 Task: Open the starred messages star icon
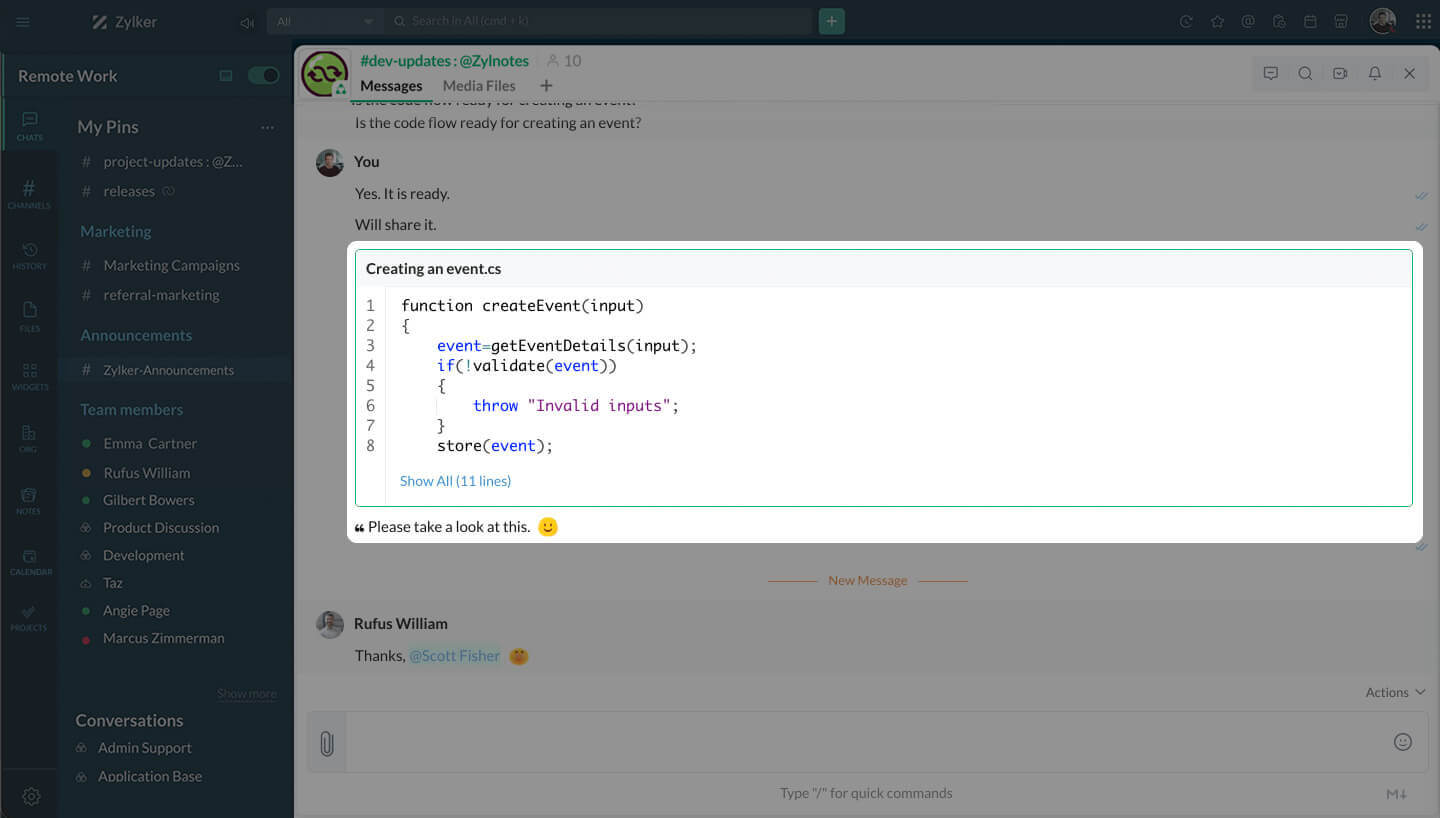coord(1217,21)
